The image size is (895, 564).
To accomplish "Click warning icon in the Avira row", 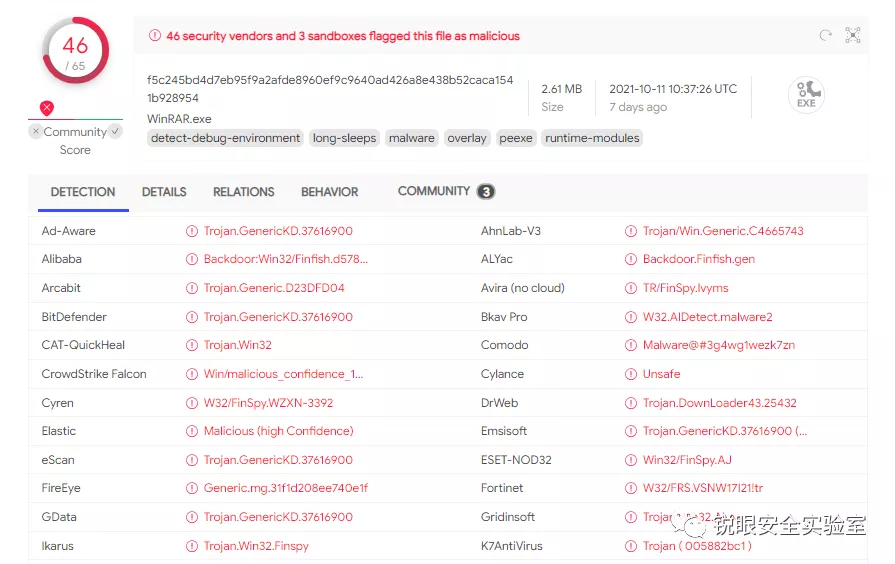I will pyautogui.click(x=631, y=288).
